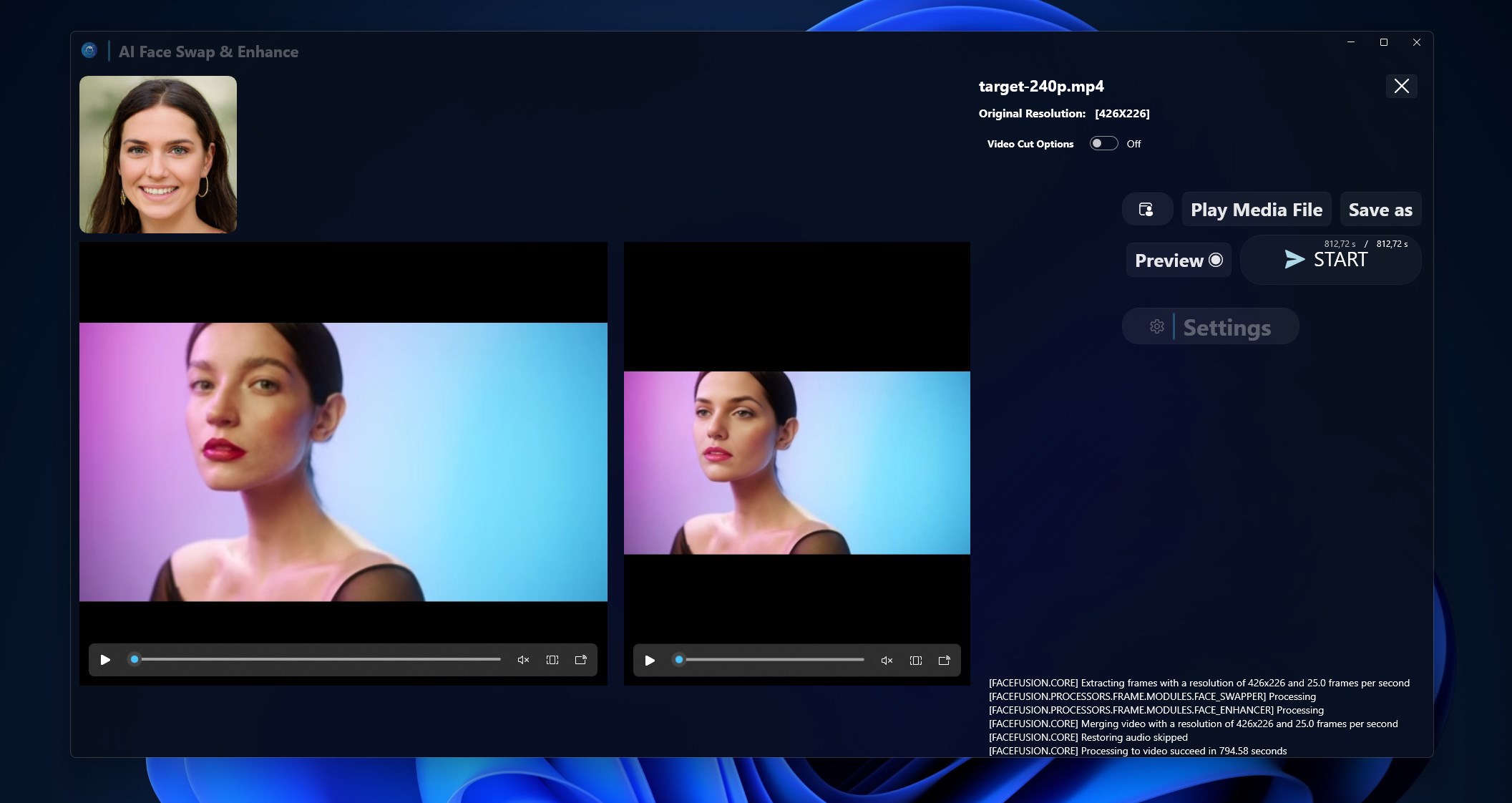
Task: Click the seek bar of the left player
Action: (315, 659)
